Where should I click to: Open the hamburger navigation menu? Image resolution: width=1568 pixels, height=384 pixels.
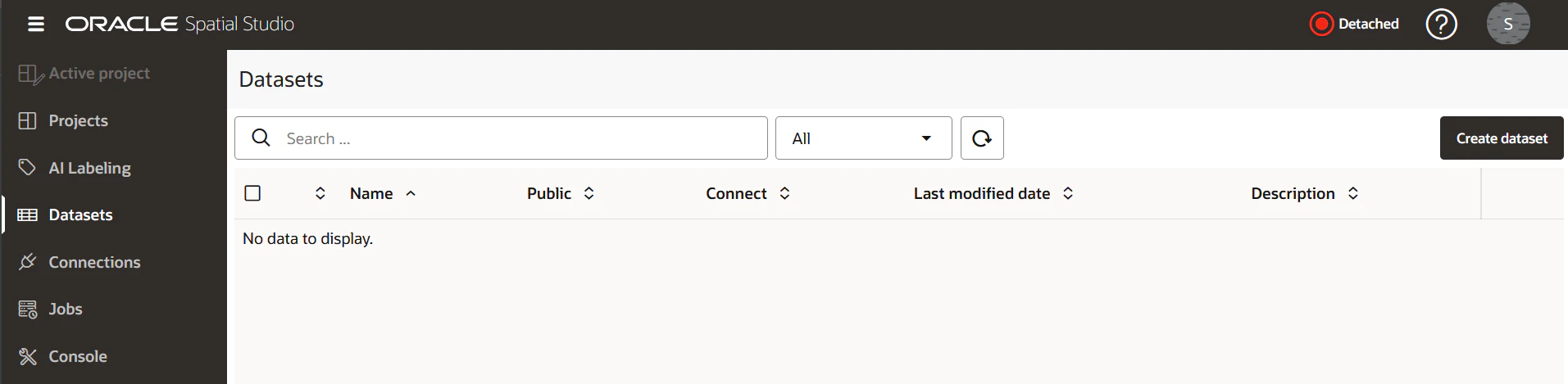(36, 24)
